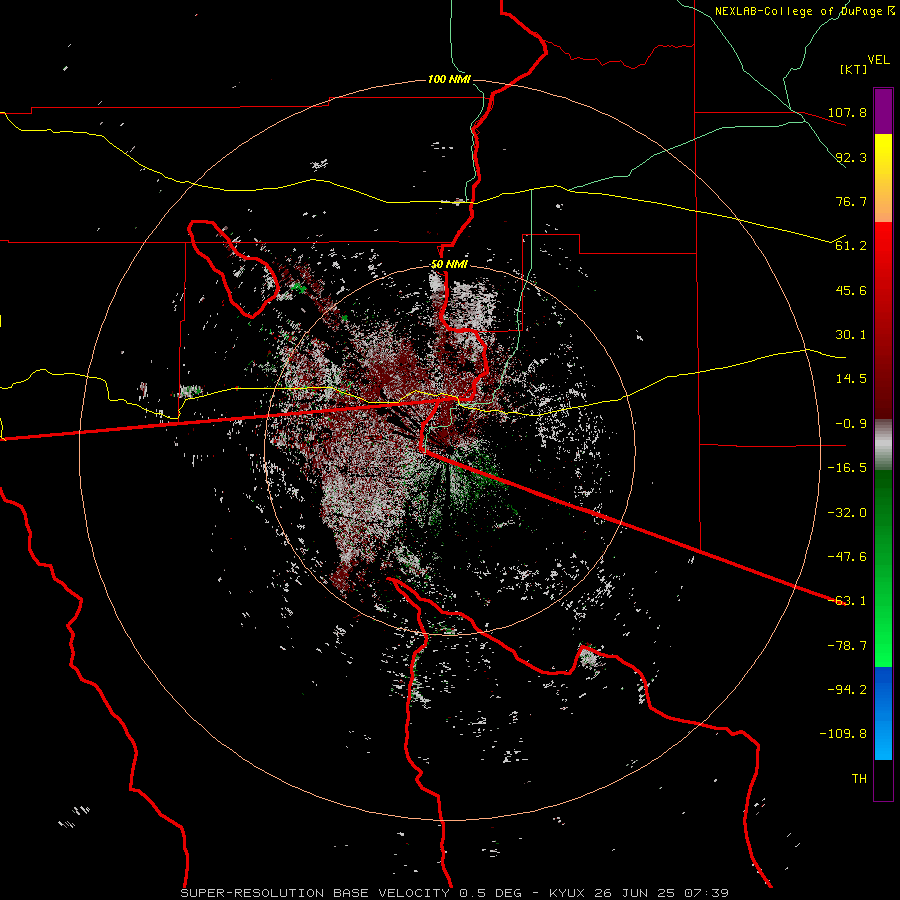Click the 07:39 timestamp

(x=707, y=893)
